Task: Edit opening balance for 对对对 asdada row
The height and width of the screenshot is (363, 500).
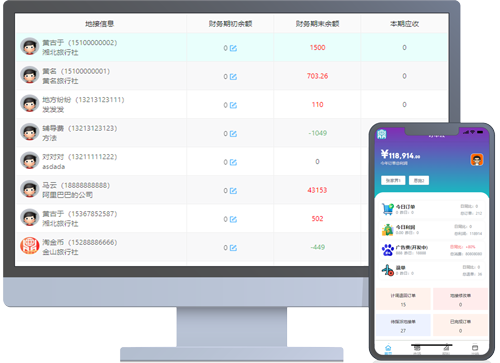Action: click(x=233, y=162)
